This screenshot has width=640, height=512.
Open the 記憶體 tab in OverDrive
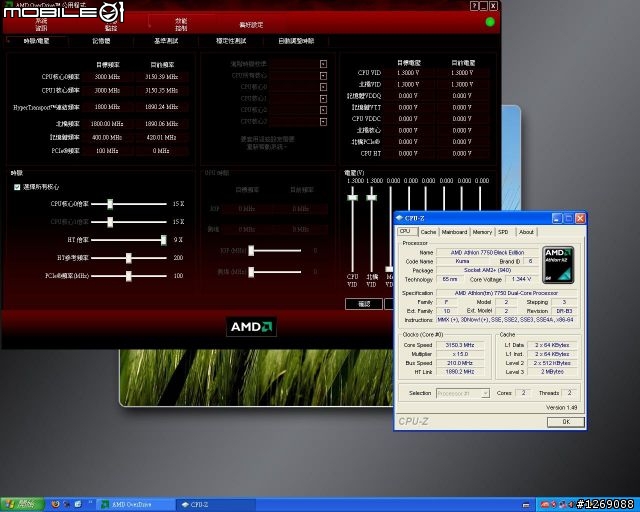[101, 41]
